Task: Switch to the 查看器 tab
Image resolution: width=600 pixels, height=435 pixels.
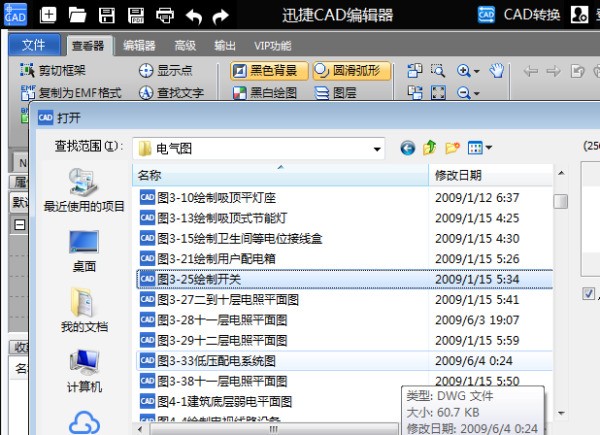Action: (x=88, y=46)
